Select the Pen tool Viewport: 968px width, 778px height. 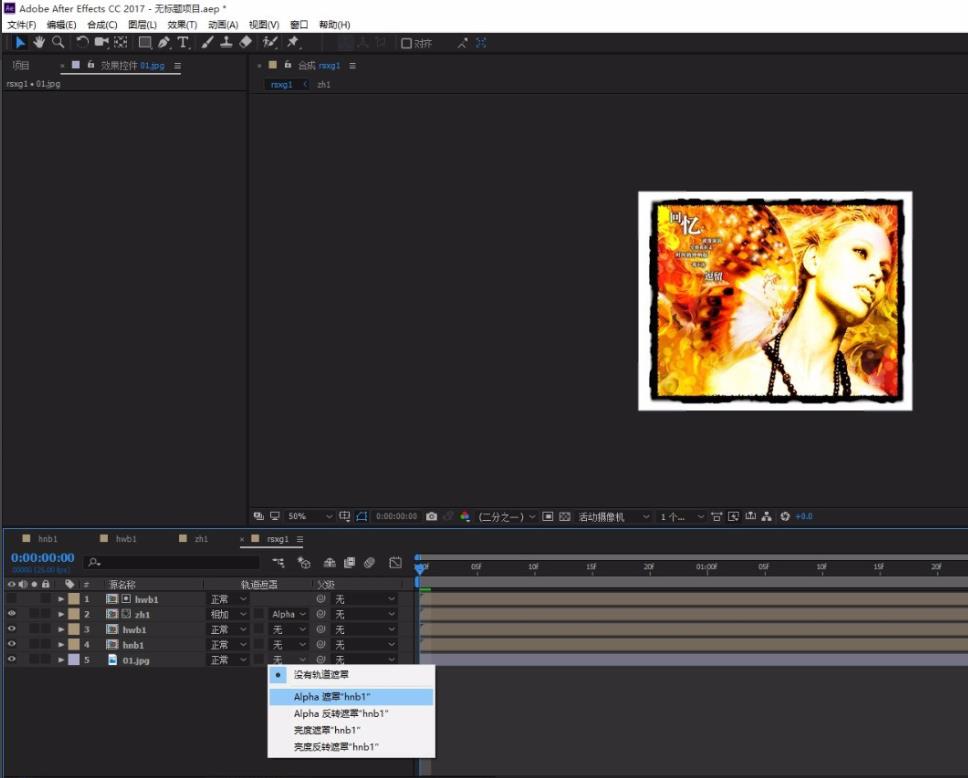tap(164, 42)
